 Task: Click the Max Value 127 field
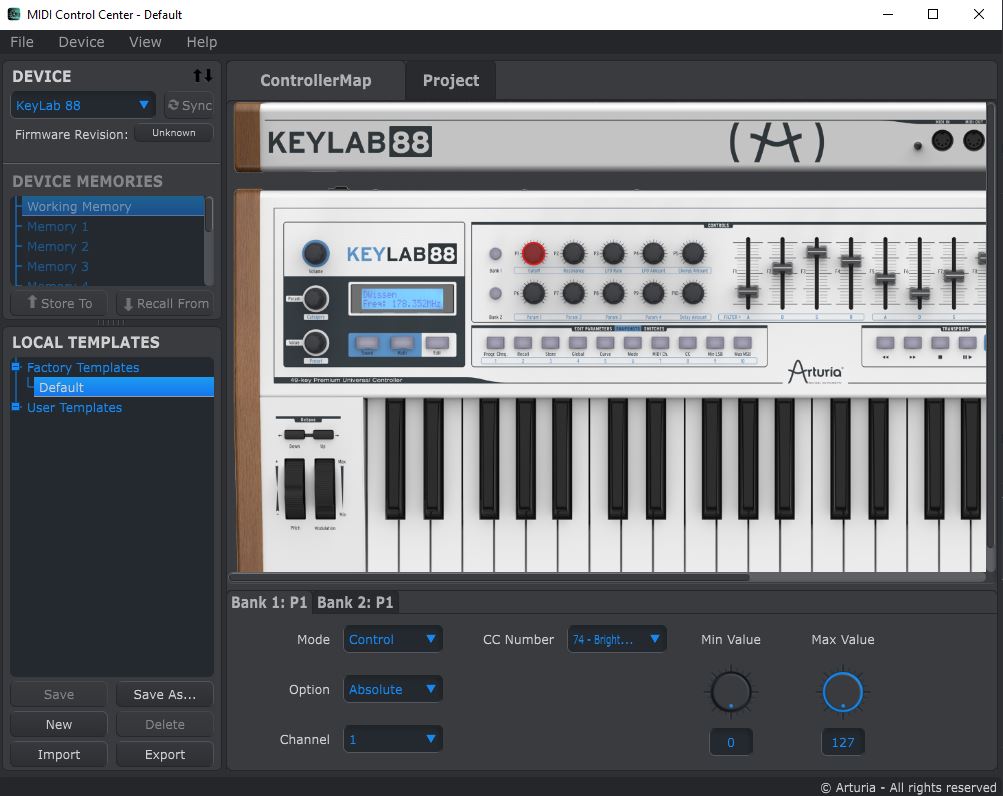click(x=842, y=742)
